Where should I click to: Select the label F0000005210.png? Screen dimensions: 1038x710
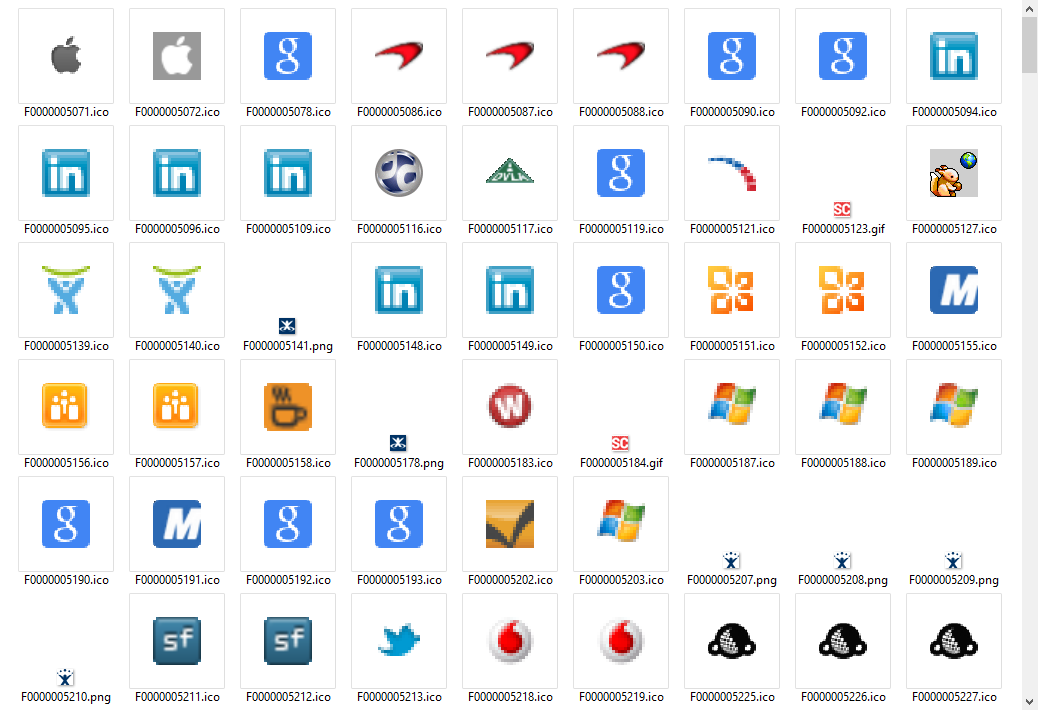tap(66, 697)
